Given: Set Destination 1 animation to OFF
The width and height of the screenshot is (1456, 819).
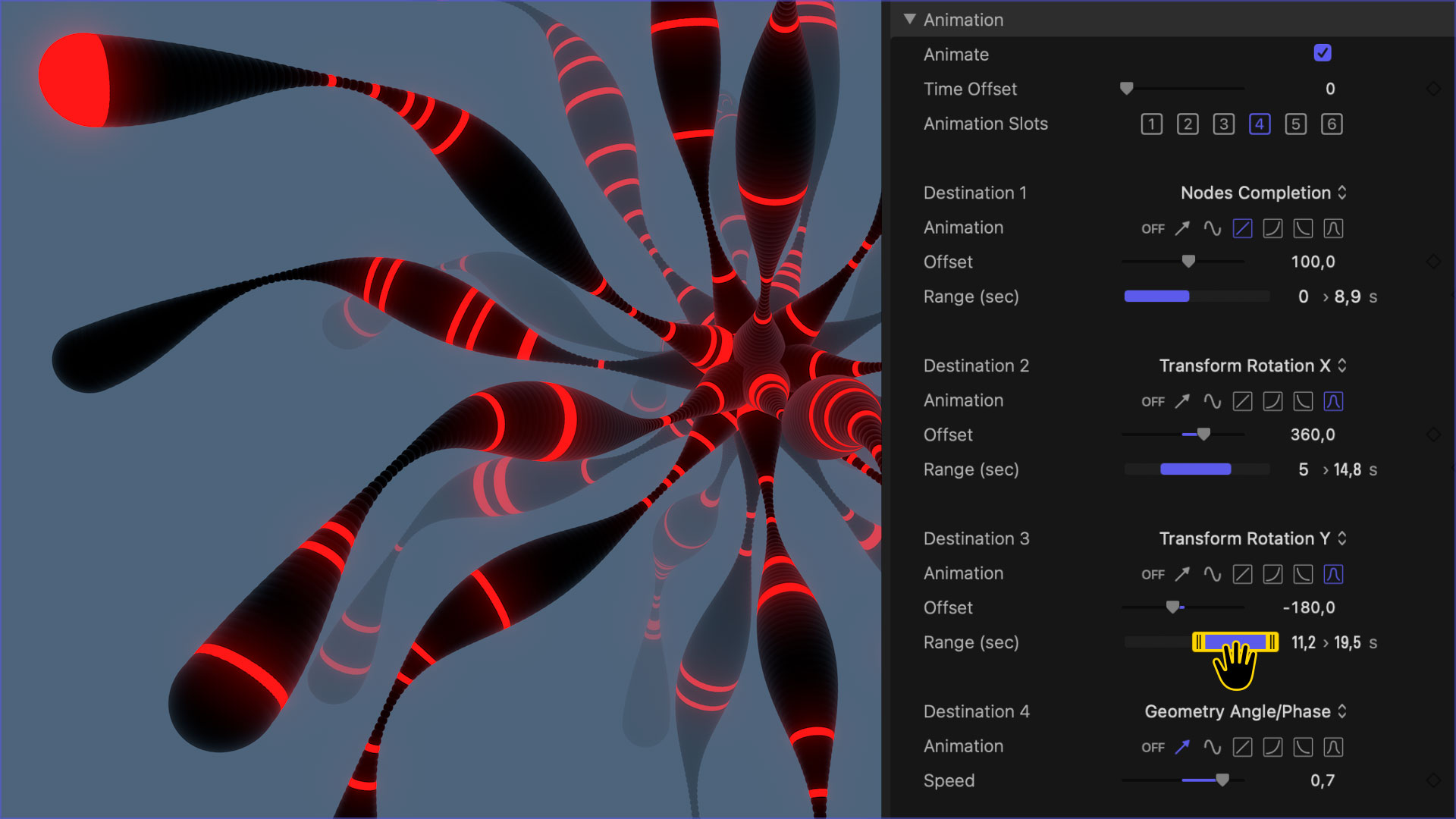Looking at the screenshot, I should [1153, 228].
